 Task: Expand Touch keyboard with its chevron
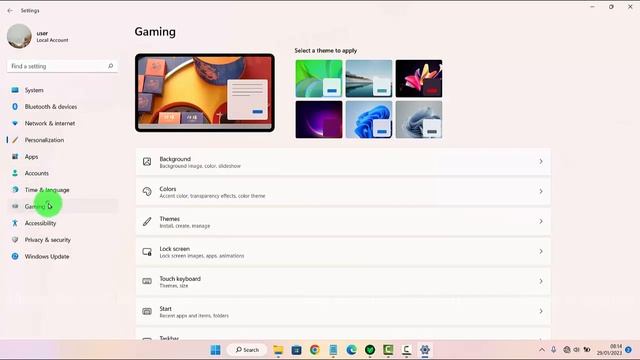pyautogui.click(x=541, y=281)
